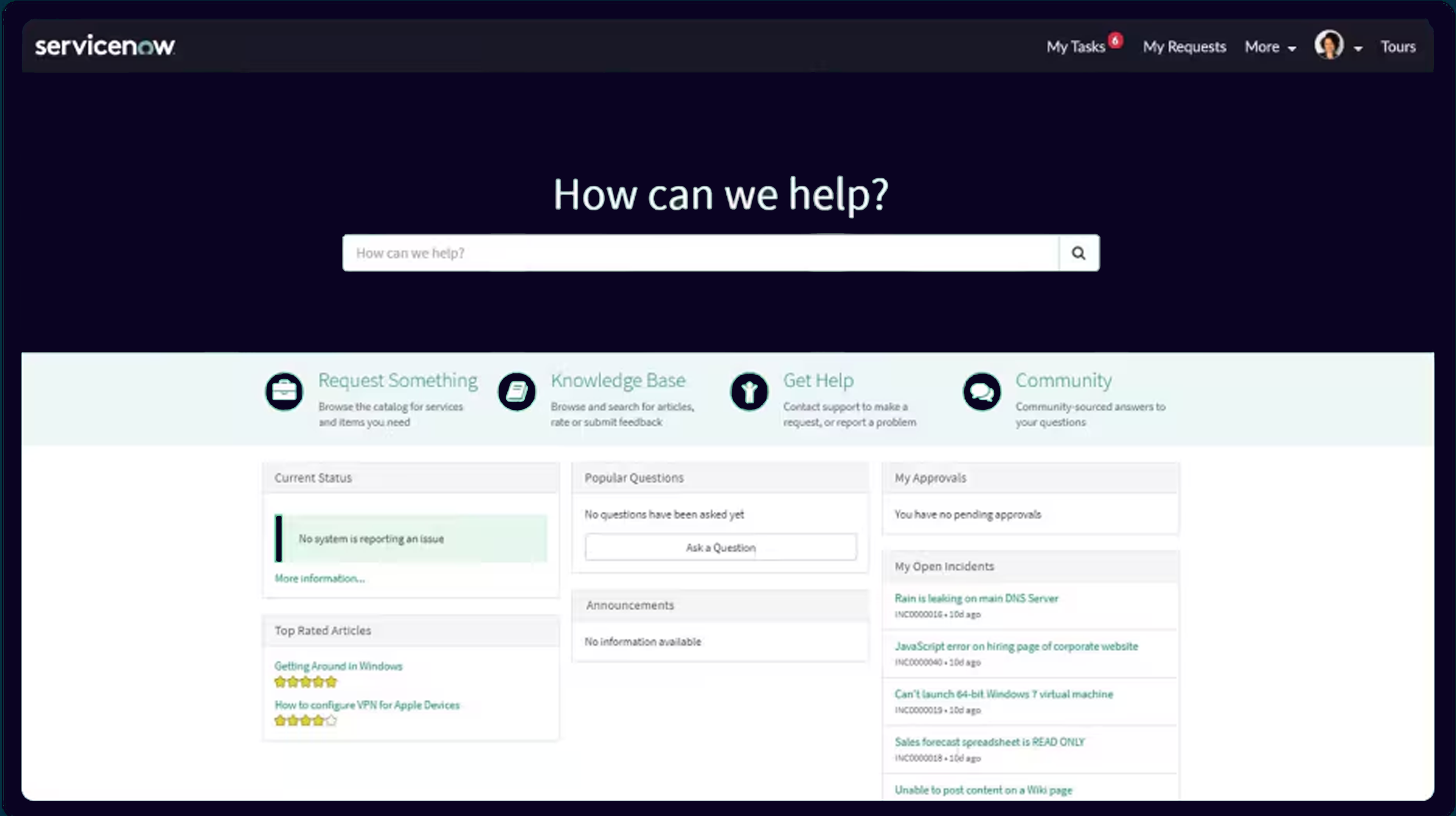The image size is (1456, 816).
Task: Open Request Something heading link
Action: coord(398,380)
